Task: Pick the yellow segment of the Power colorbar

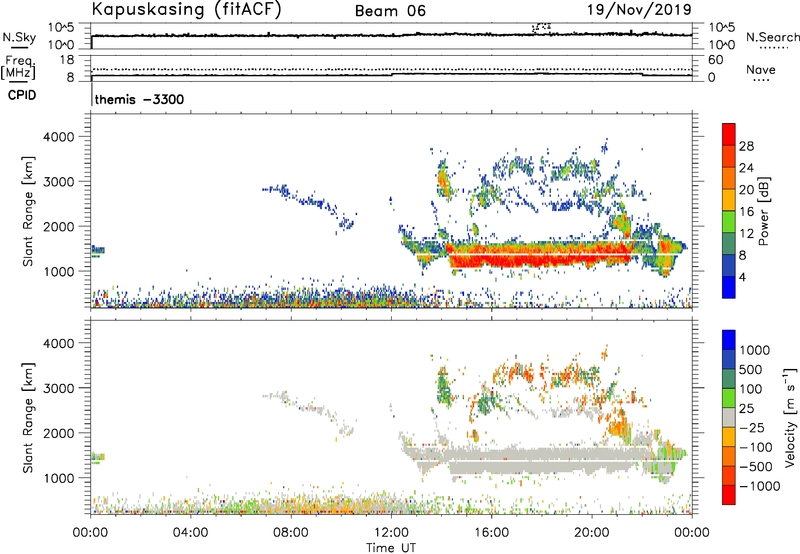Action: (729, 200)
